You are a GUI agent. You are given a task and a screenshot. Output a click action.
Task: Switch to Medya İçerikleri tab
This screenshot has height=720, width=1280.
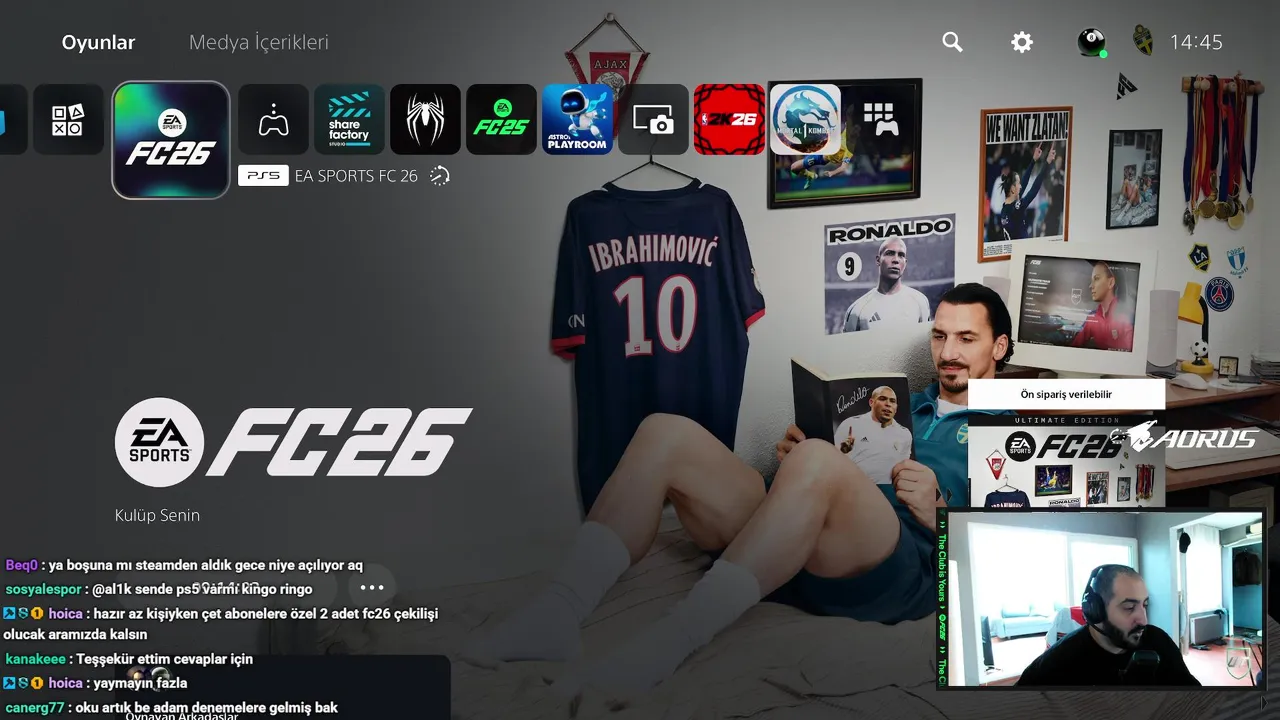coord(258,42)
